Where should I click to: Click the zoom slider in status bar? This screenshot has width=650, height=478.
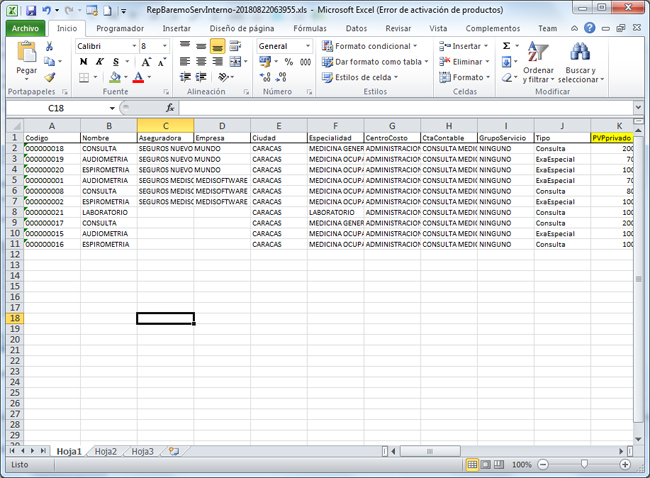(585, 466)
